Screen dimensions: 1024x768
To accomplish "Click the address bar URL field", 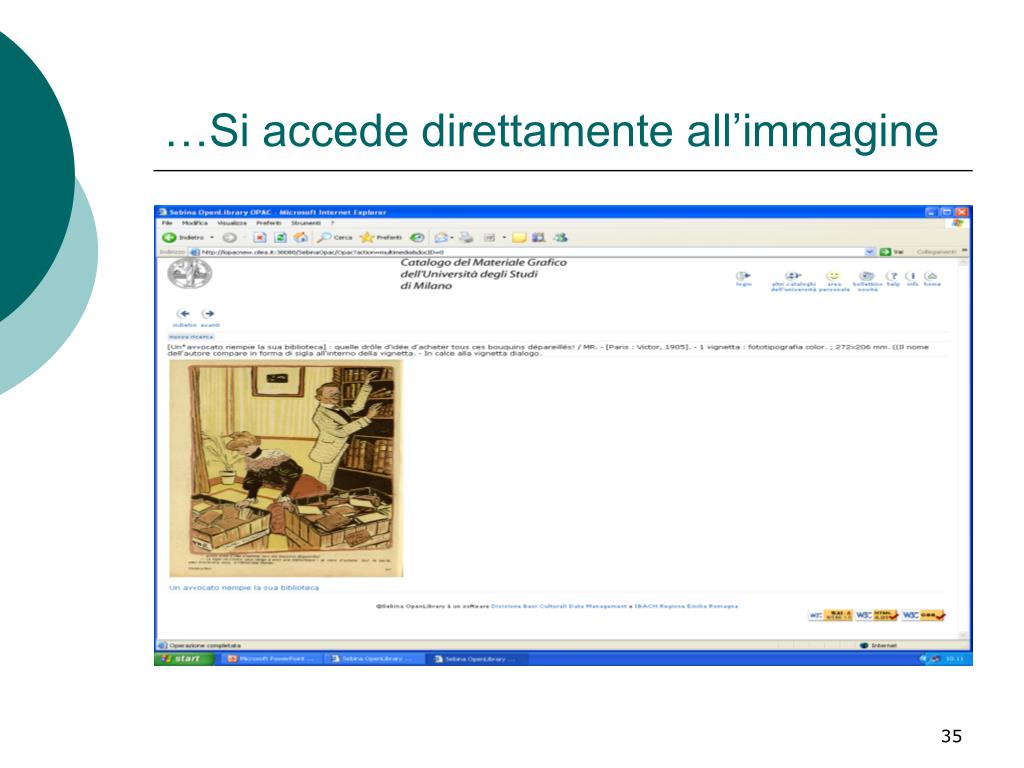I will coord(530,252).
